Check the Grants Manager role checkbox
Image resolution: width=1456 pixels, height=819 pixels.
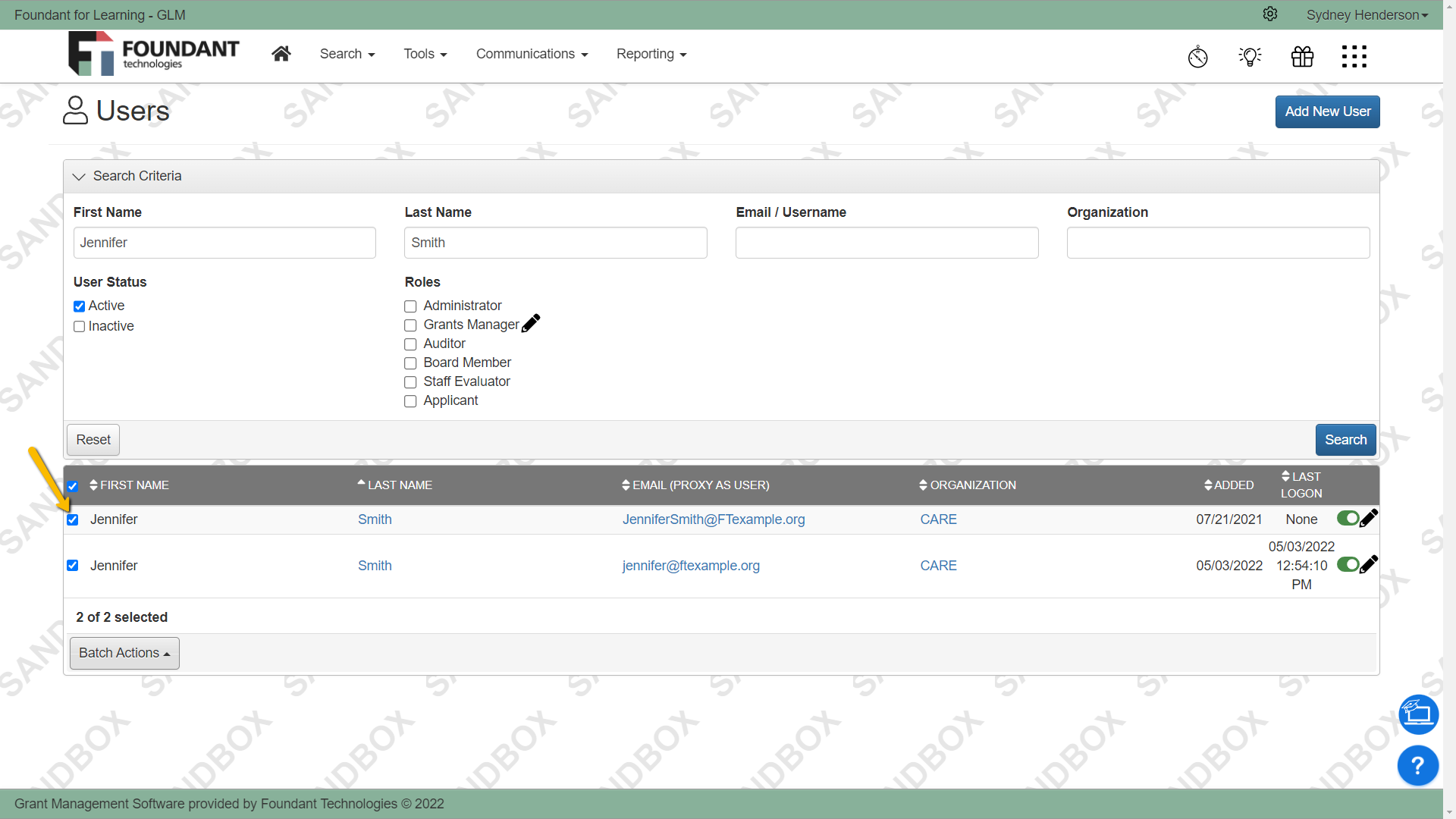(x=410, y=325)
